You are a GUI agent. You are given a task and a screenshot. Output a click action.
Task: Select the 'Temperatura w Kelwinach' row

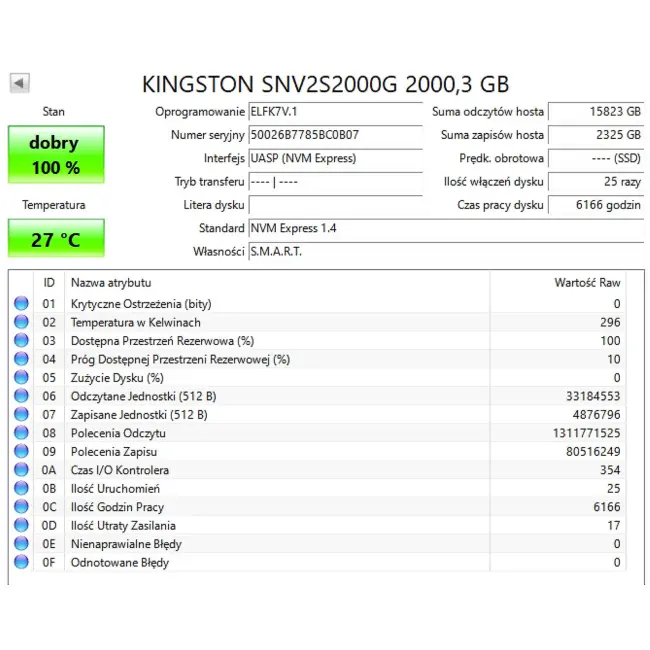click(x=318, y=322)
